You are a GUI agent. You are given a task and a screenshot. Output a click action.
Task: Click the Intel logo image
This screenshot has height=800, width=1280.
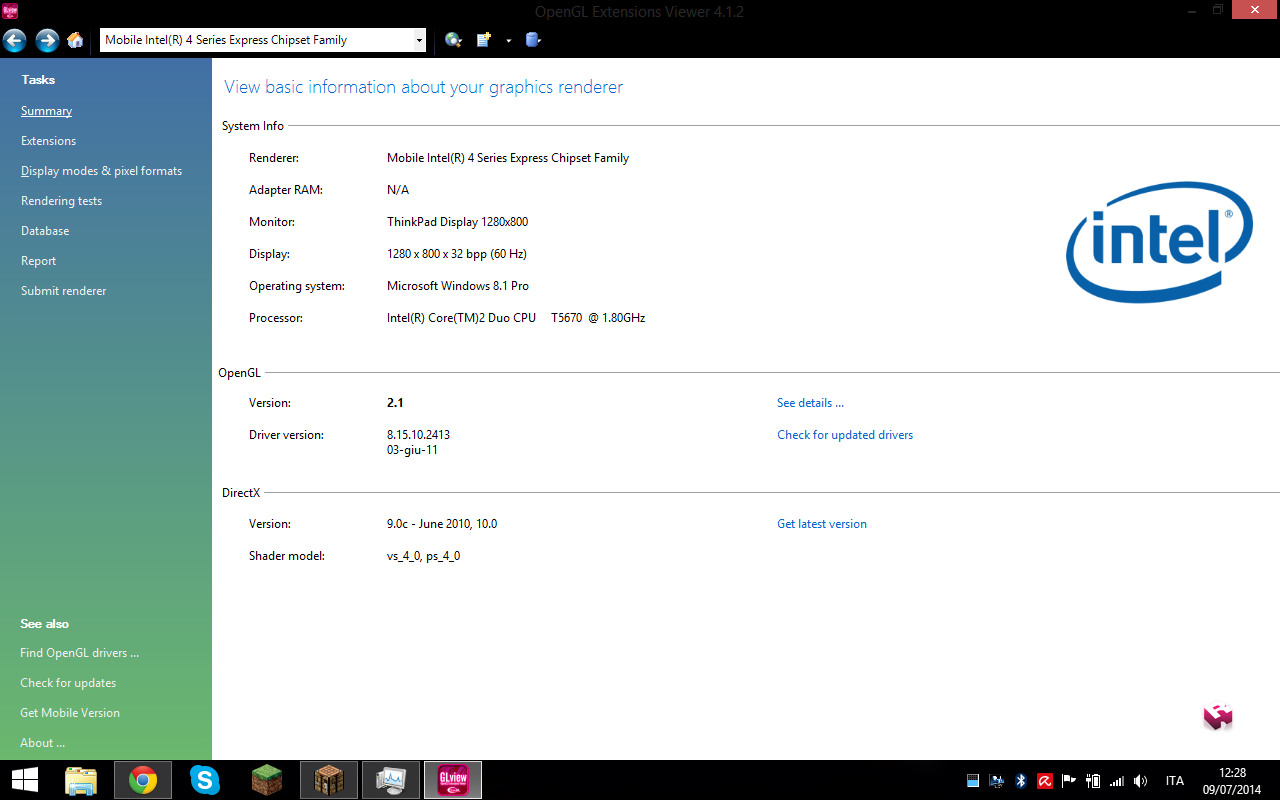[x=1159, y=242]
